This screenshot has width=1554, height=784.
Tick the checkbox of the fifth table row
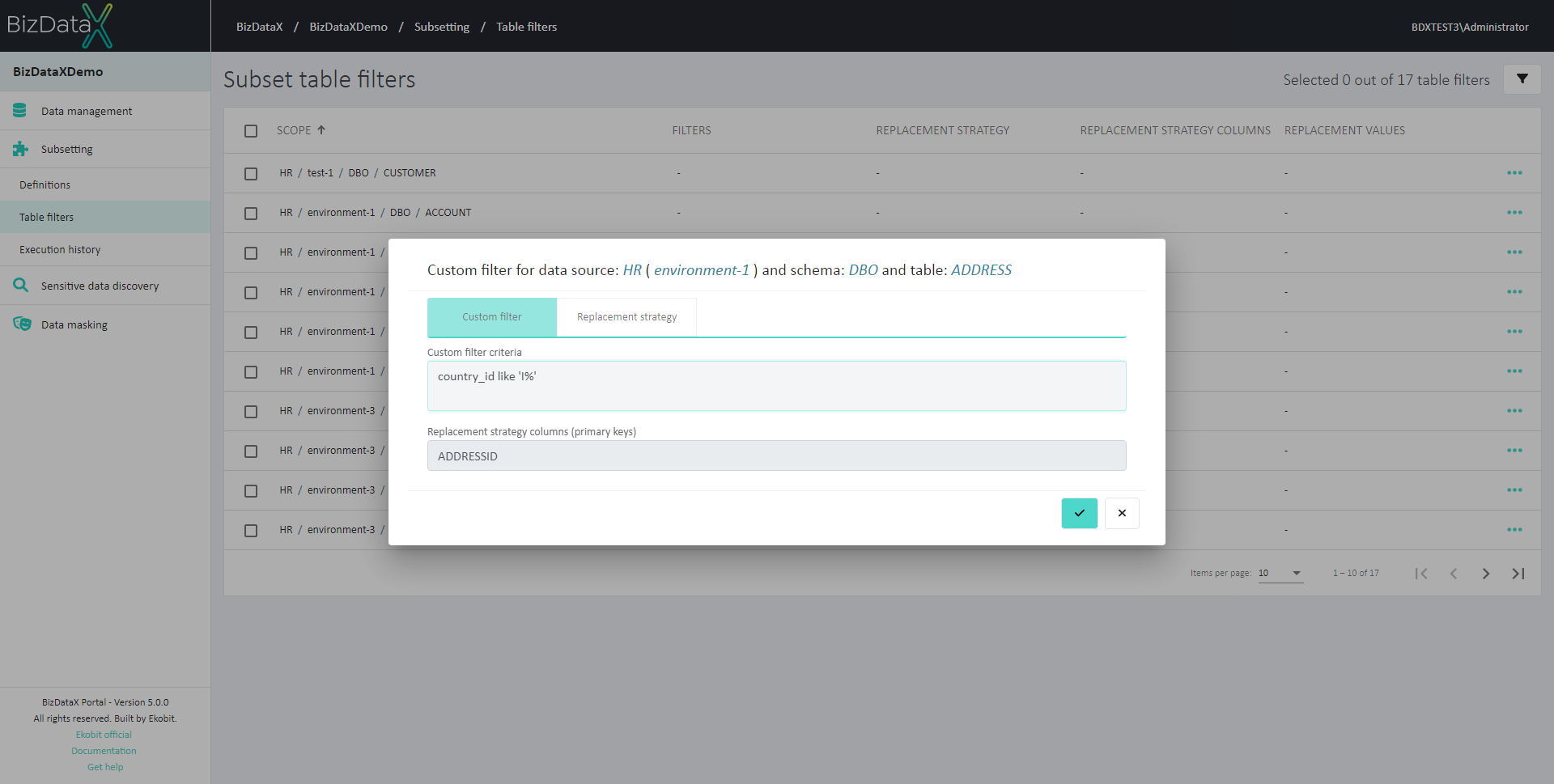pyautogui.click(x=251, y=333)
